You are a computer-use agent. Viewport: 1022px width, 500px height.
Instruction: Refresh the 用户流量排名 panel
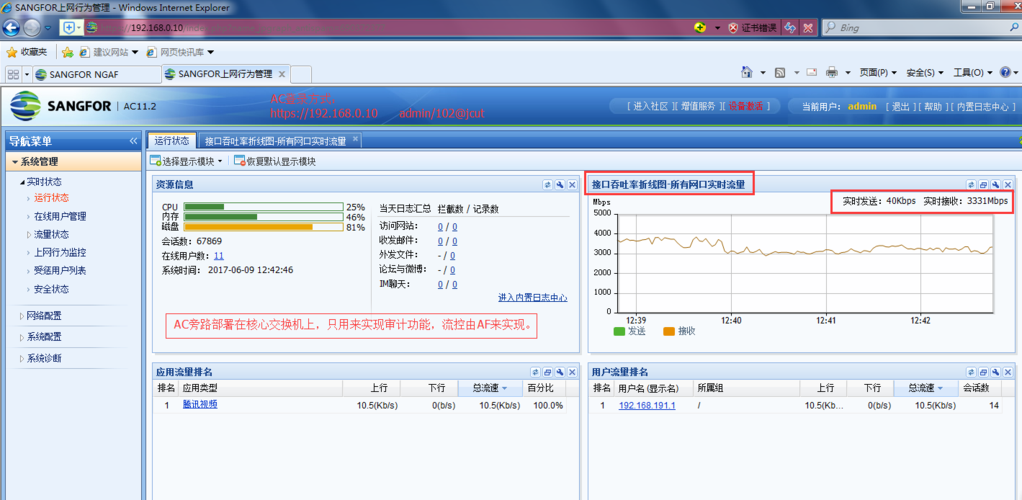pyautogui.click(x=971, y=372)
